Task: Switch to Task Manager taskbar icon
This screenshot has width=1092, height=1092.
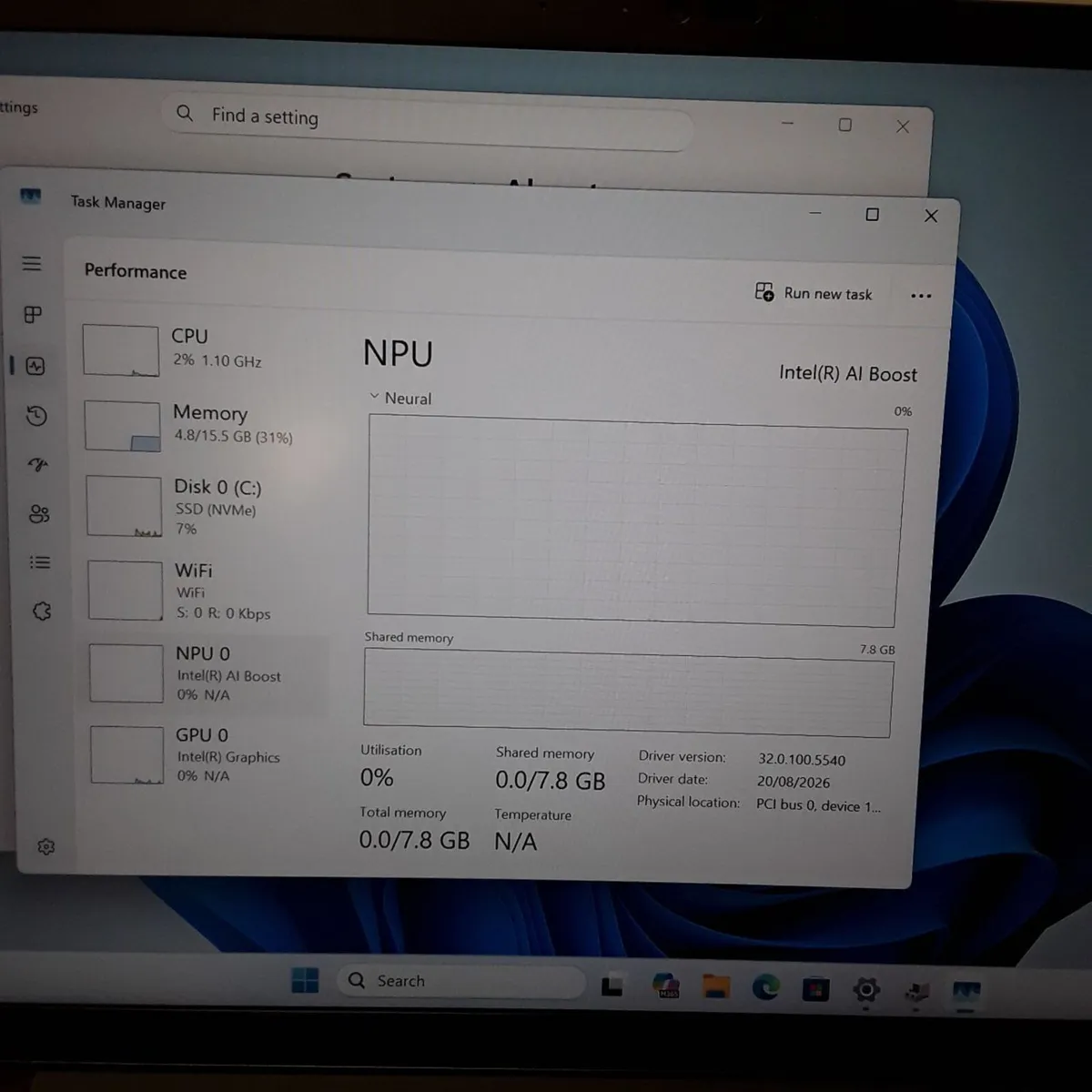Action: (966, 993)
